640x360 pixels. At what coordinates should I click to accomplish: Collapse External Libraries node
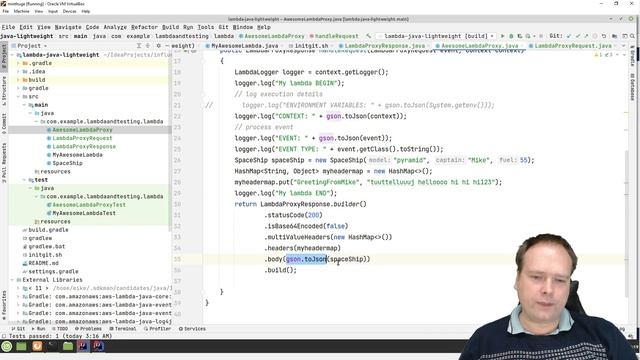click(x=12, y=280)
